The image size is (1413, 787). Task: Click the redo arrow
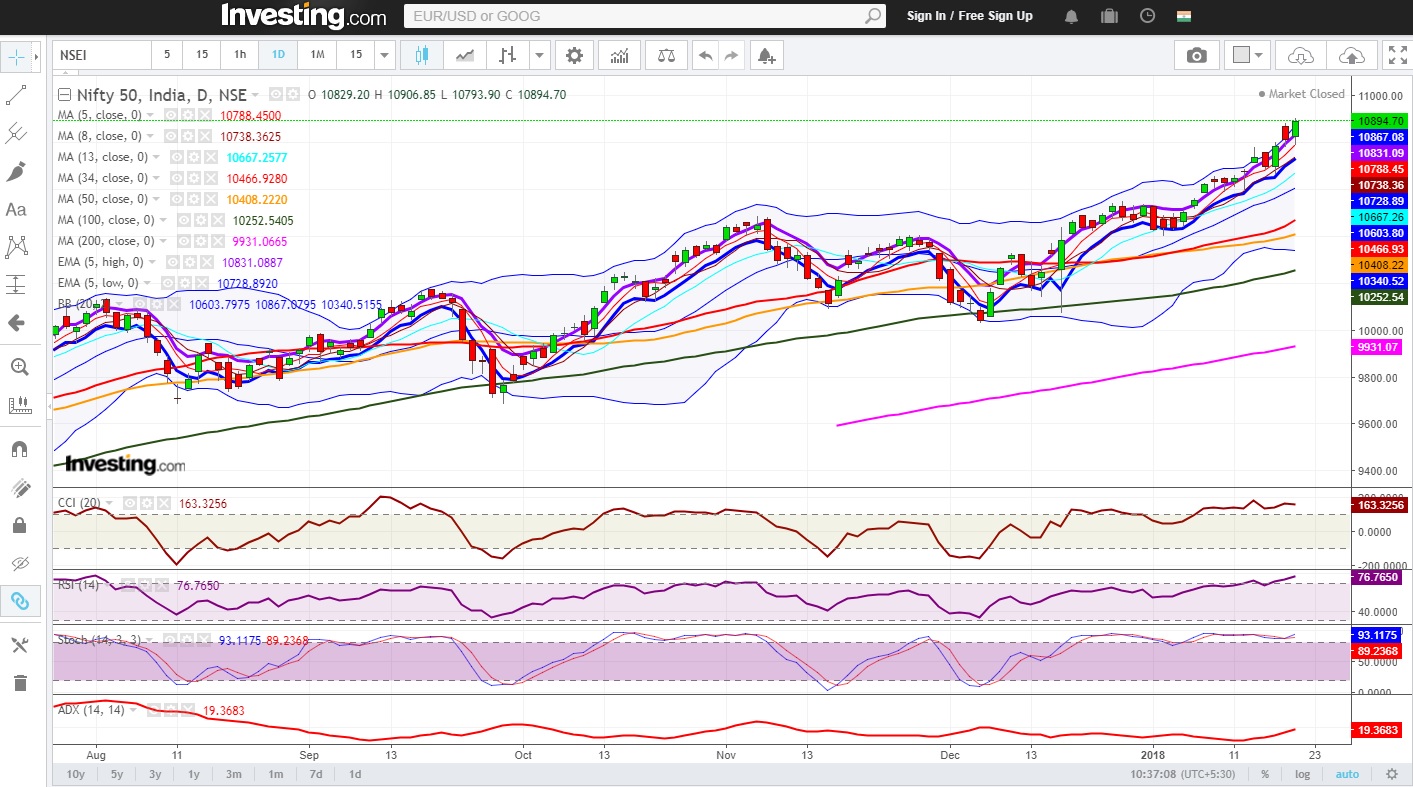pyautogui.click(x=732, y=55)
